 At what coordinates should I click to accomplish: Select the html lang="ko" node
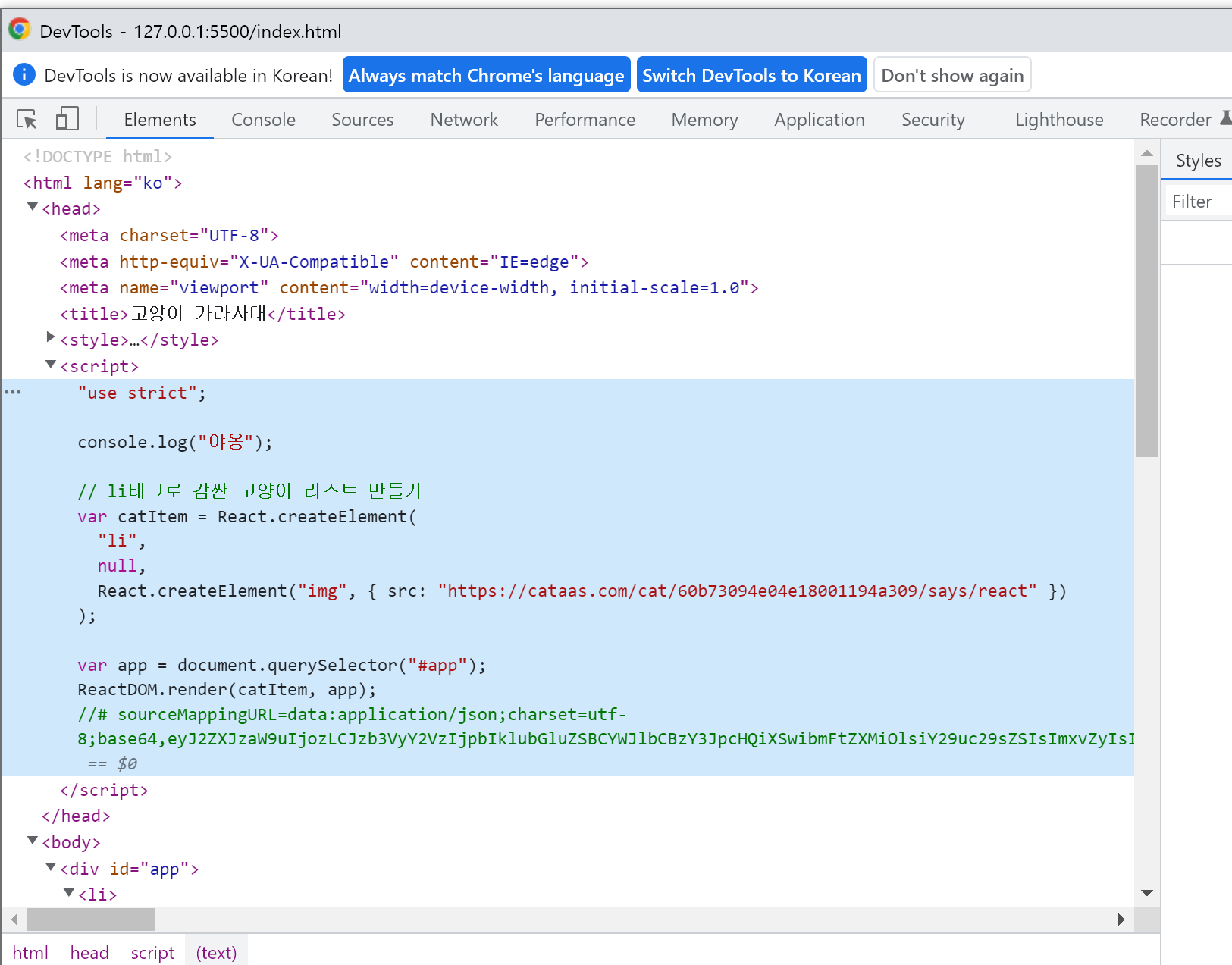pos(102,183)
